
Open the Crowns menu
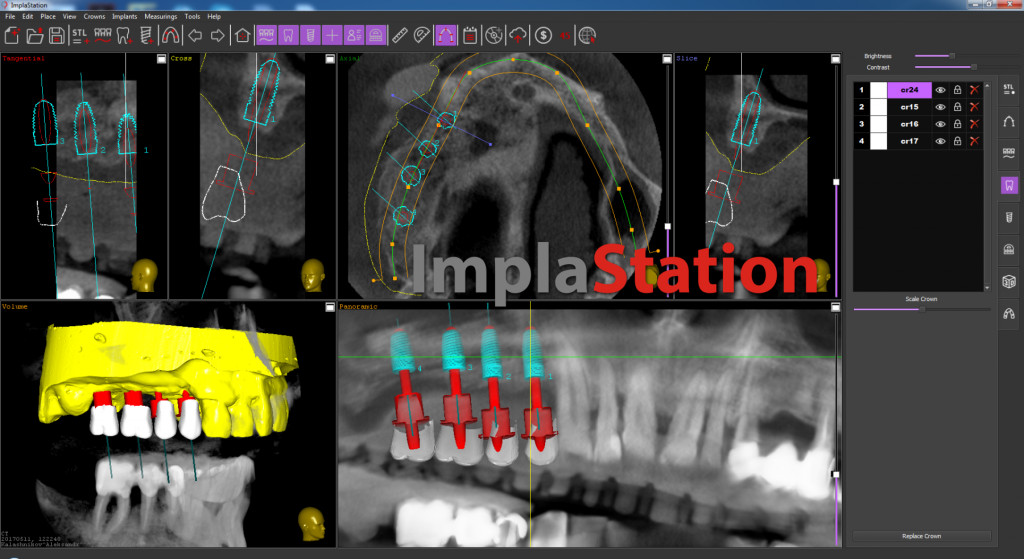pos(94,16)
